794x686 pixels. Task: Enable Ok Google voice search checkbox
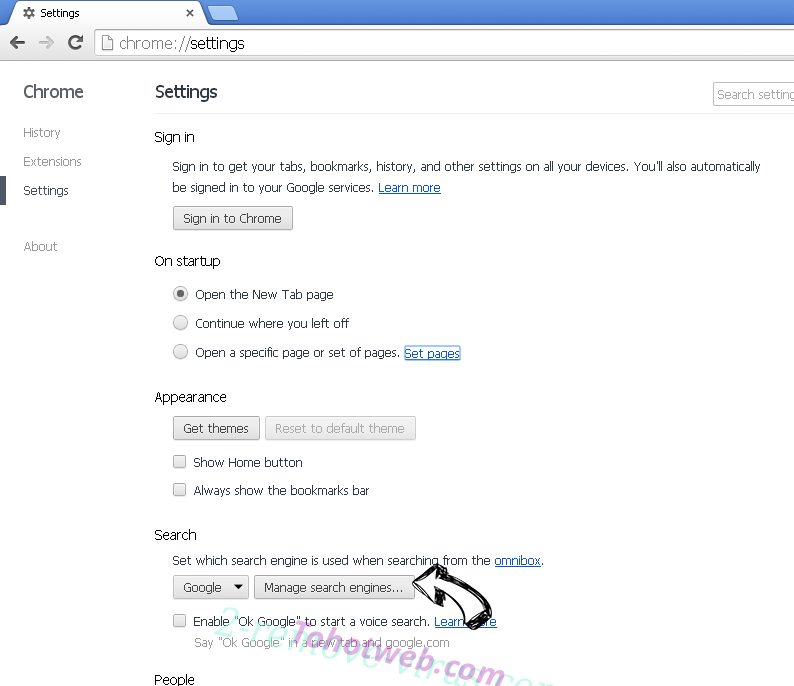click(179, 621)
